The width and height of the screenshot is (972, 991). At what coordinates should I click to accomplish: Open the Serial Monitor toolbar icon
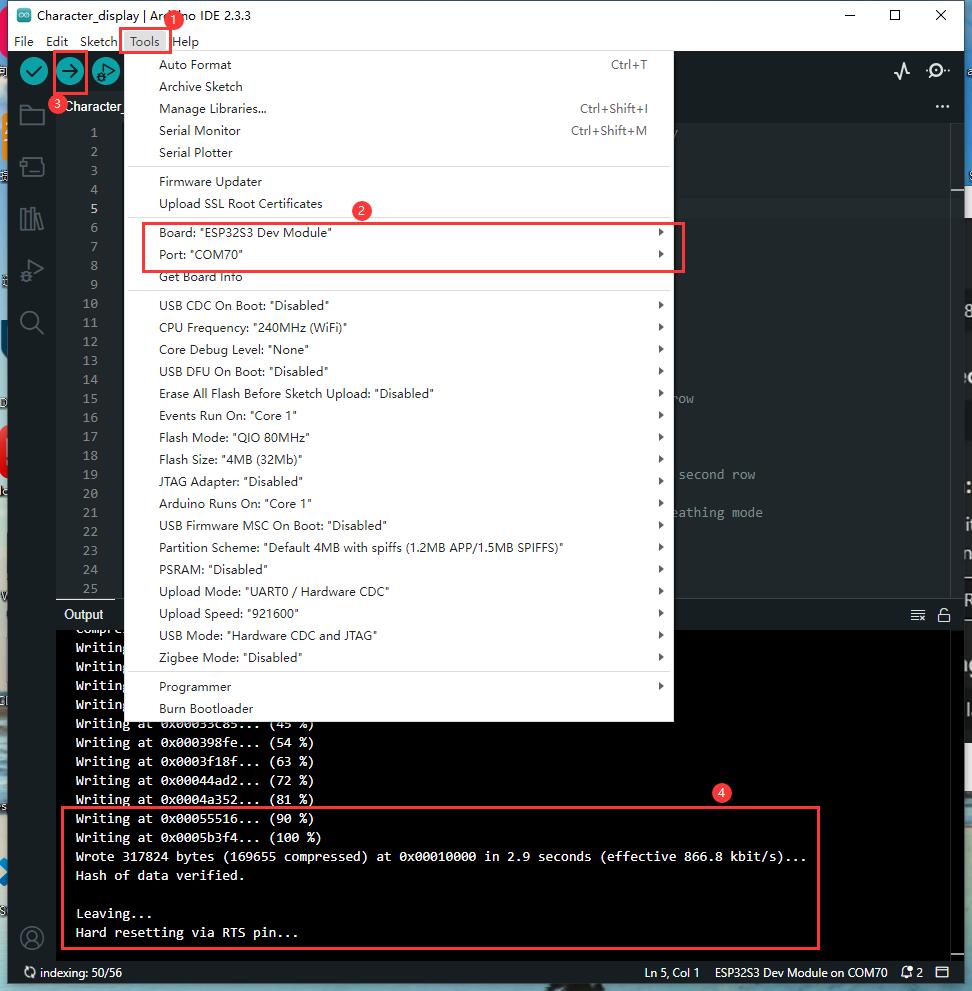[937, 71]
